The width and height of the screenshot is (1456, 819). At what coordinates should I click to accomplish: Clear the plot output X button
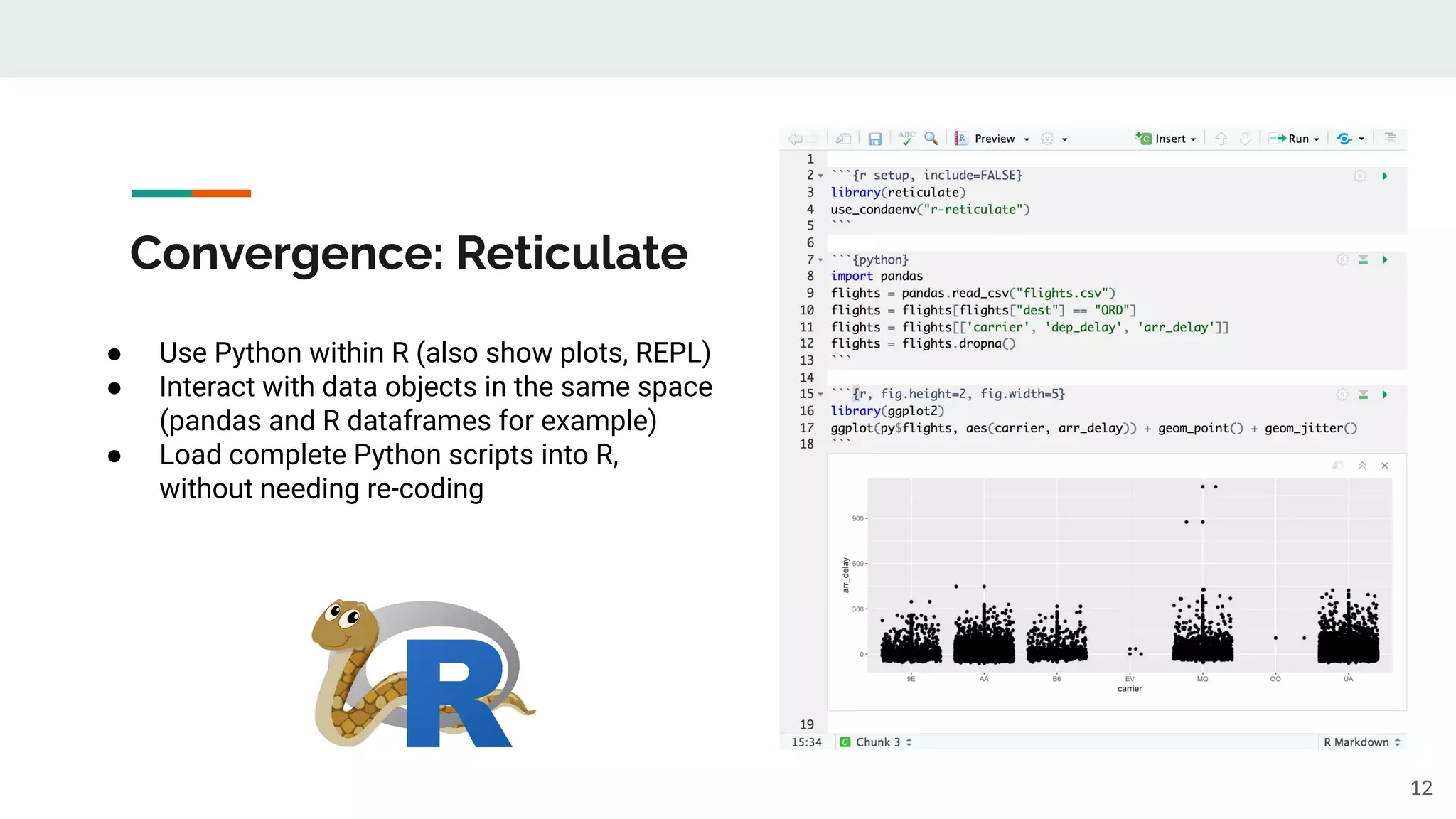[x=1385, y=466]
